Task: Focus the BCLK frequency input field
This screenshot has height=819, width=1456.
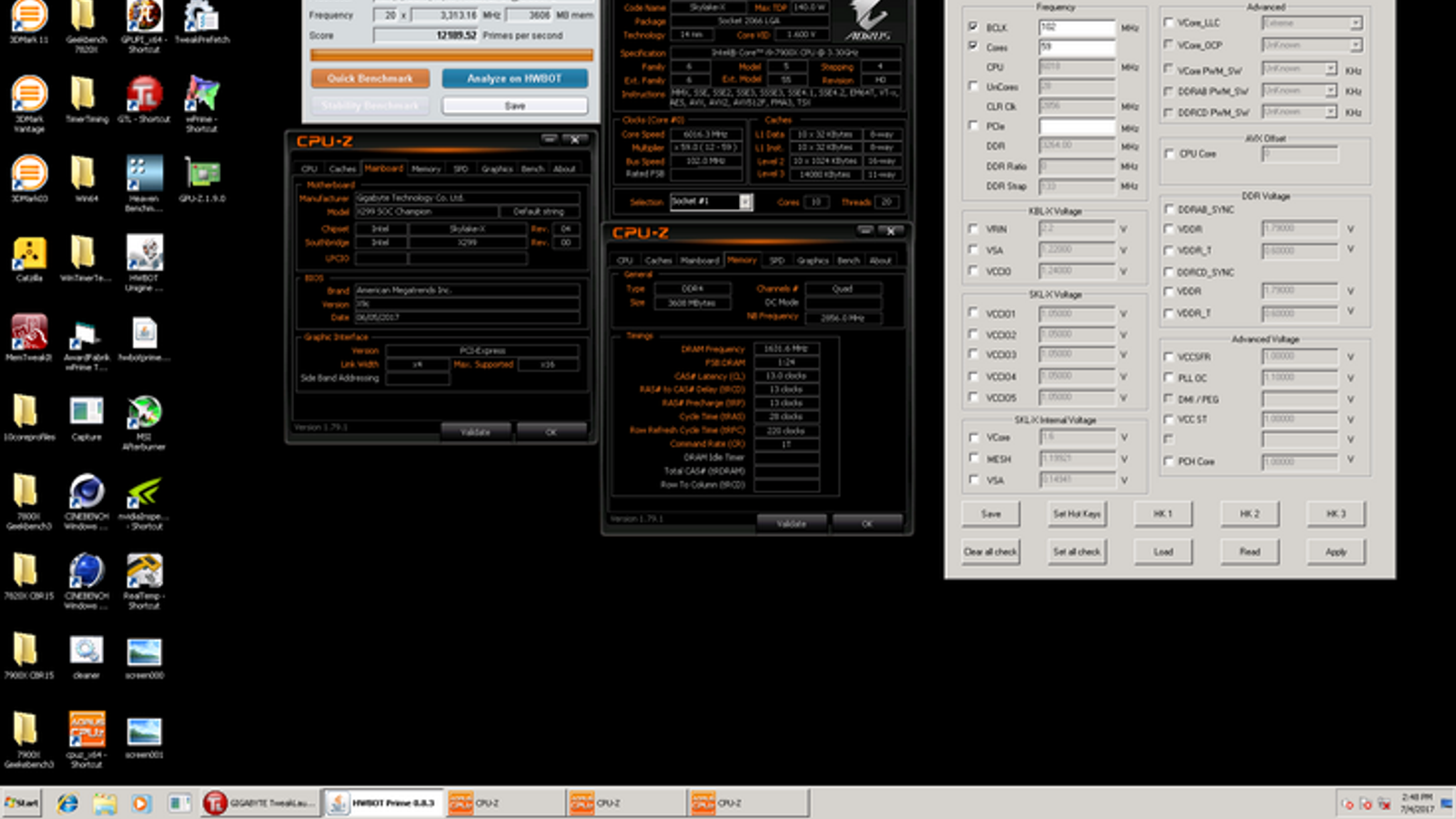Action: (1077, 27)
